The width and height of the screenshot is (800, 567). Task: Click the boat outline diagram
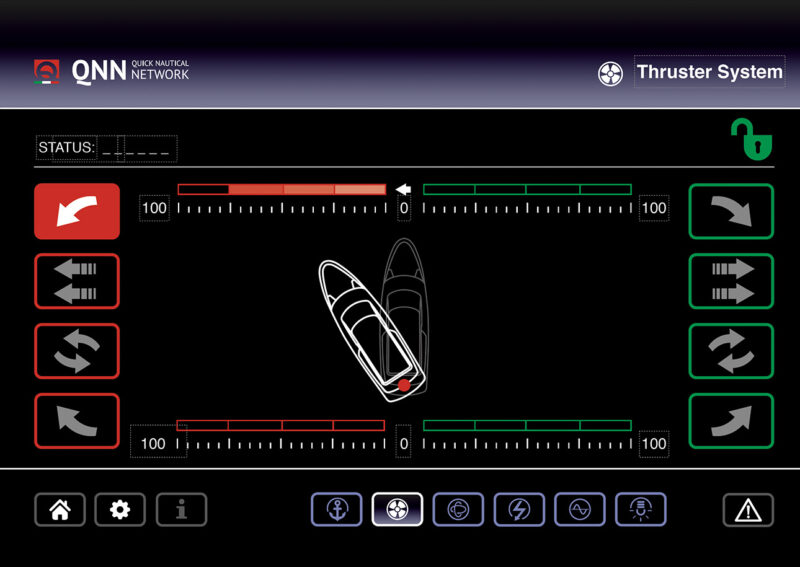pos(373,320)
